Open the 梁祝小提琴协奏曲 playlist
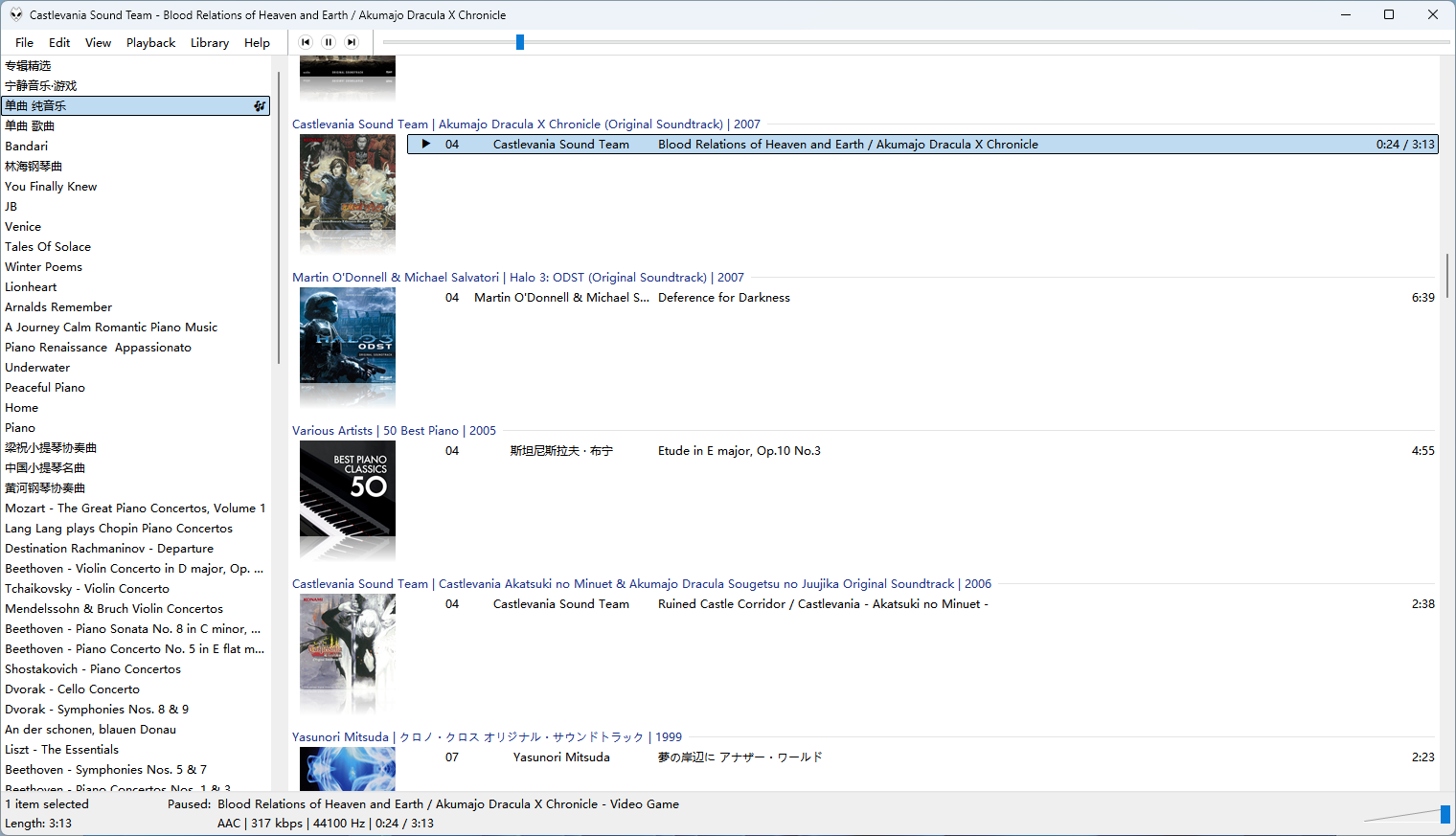1456x836 pixels. 135,448
